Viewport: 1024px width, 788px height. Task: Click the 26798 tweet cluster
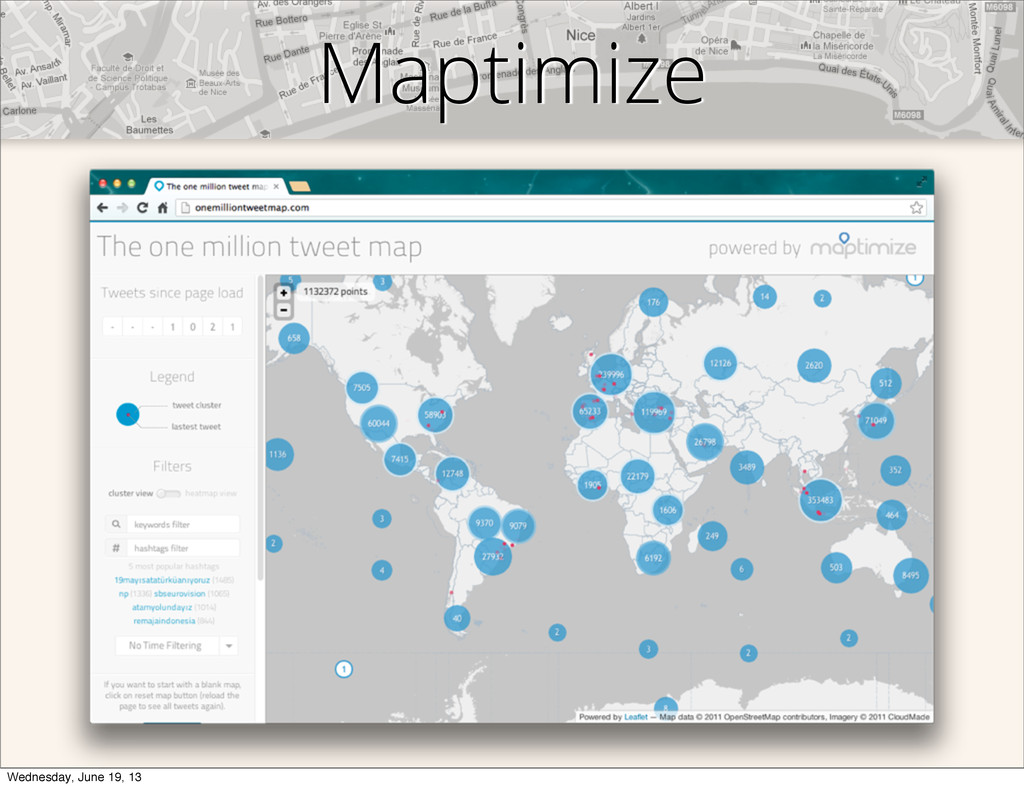pyautogui.click(x=705, y=442)
